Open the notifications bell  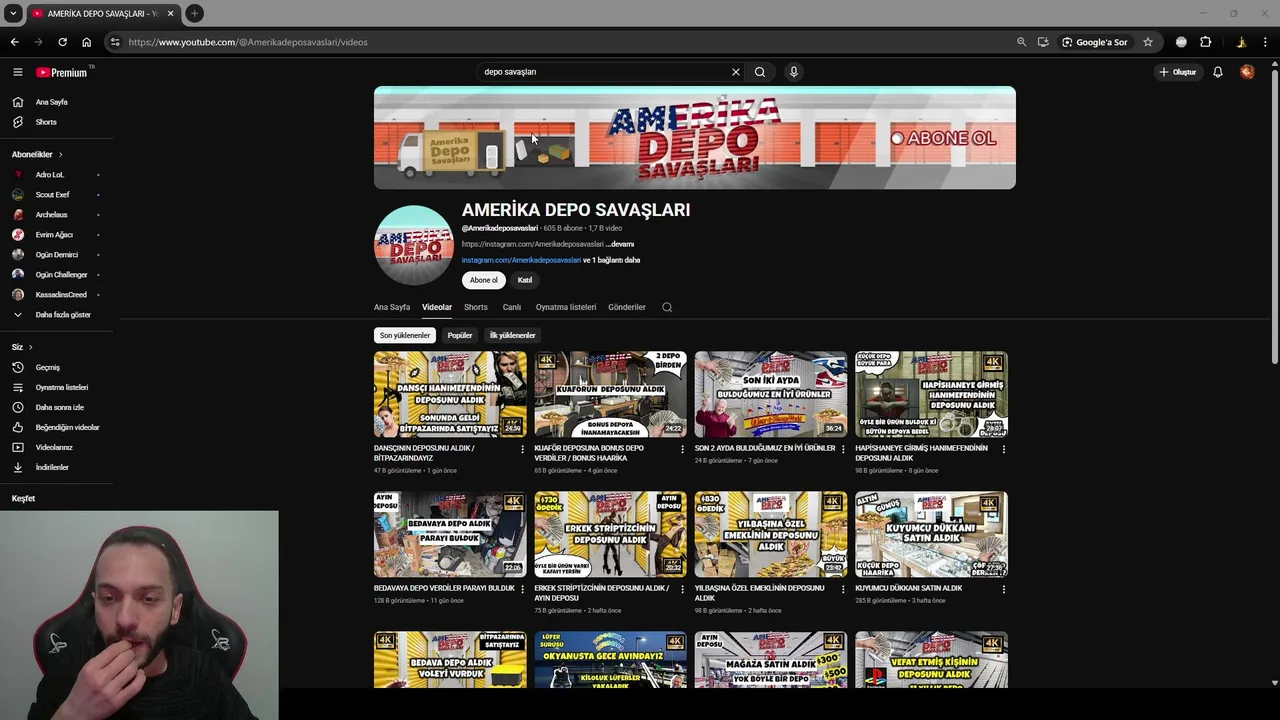(x=1218, y=72)
